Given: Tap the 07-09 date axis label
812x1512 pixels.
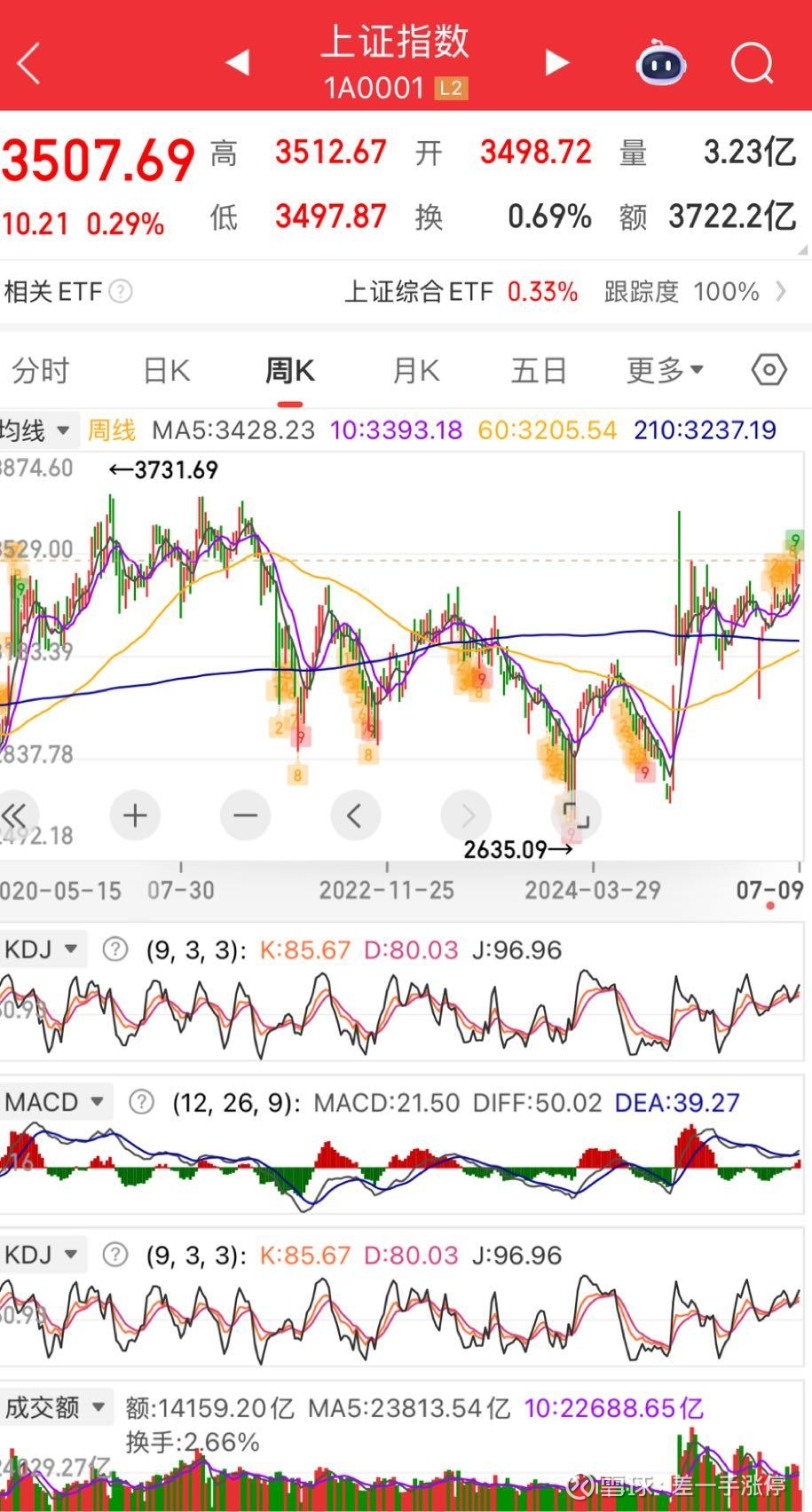Looking at the screenshot, I should tap(770, 891).
